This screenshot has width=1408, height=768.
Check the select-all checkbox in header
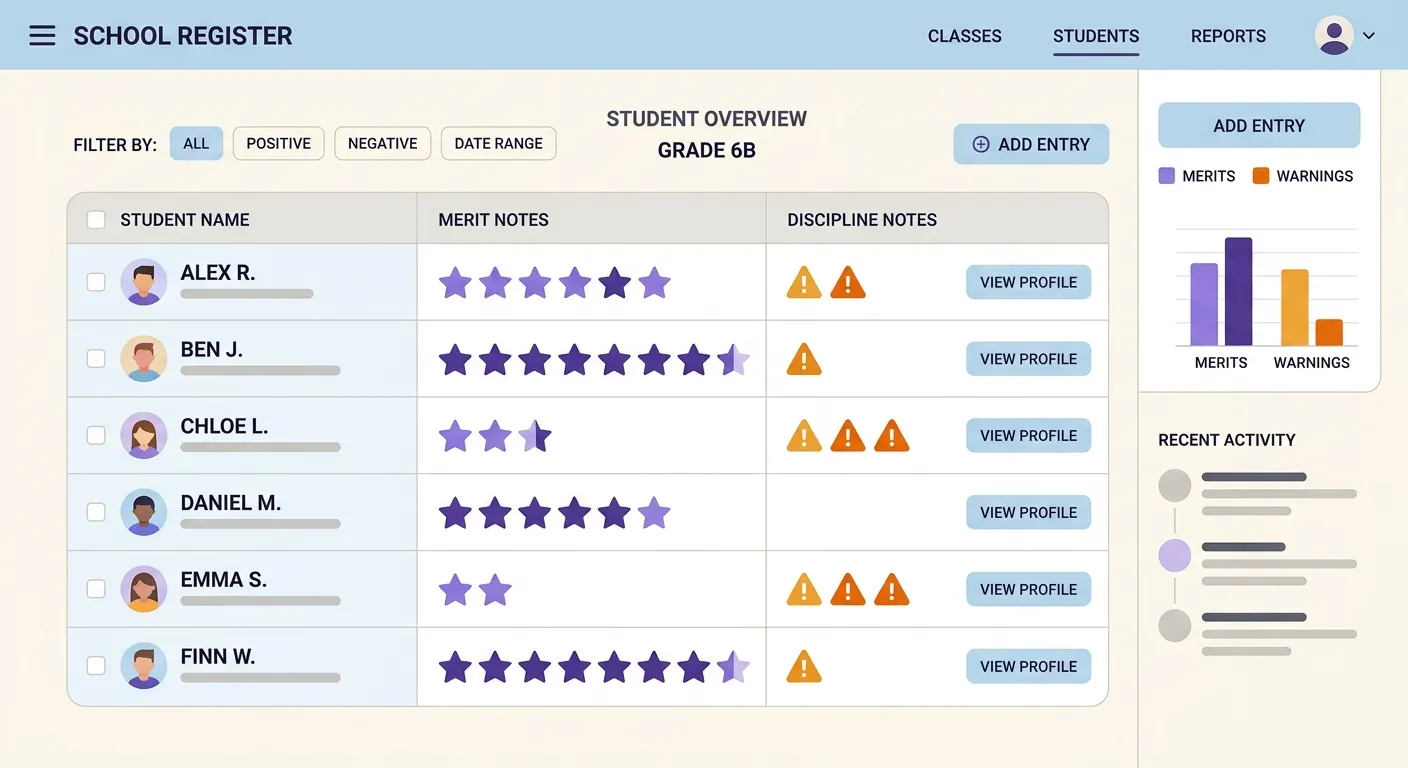tap(96, 220)
